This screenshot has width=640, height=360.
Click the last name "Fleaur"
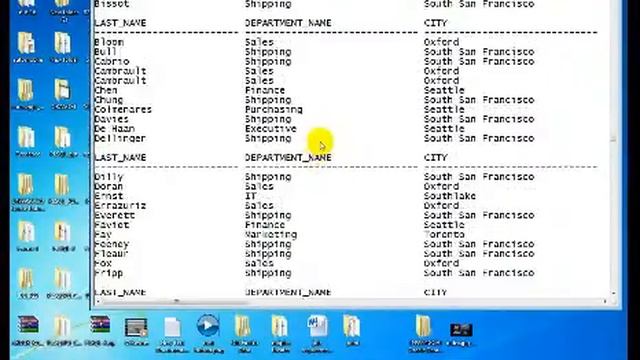pyautogui.click(x=111, y=254)
